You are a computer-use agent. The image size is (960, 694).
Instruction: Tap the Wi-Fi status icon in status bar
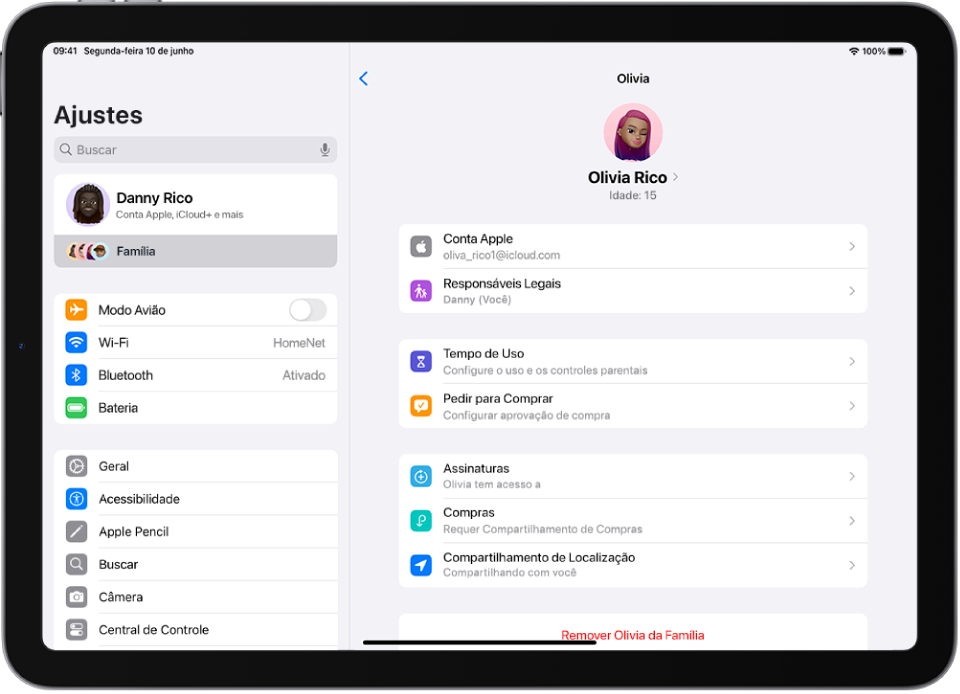pos(853,51)
